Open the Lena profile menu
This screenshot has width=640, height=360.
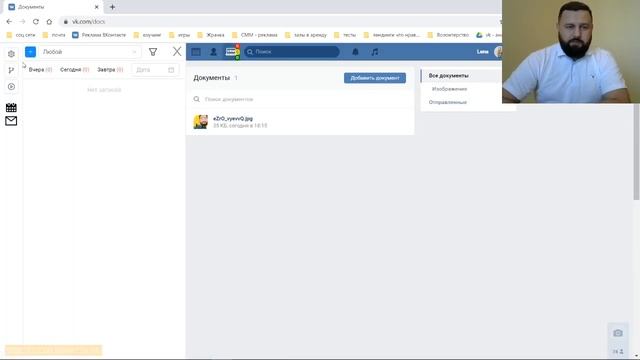(x=489, y=52)
